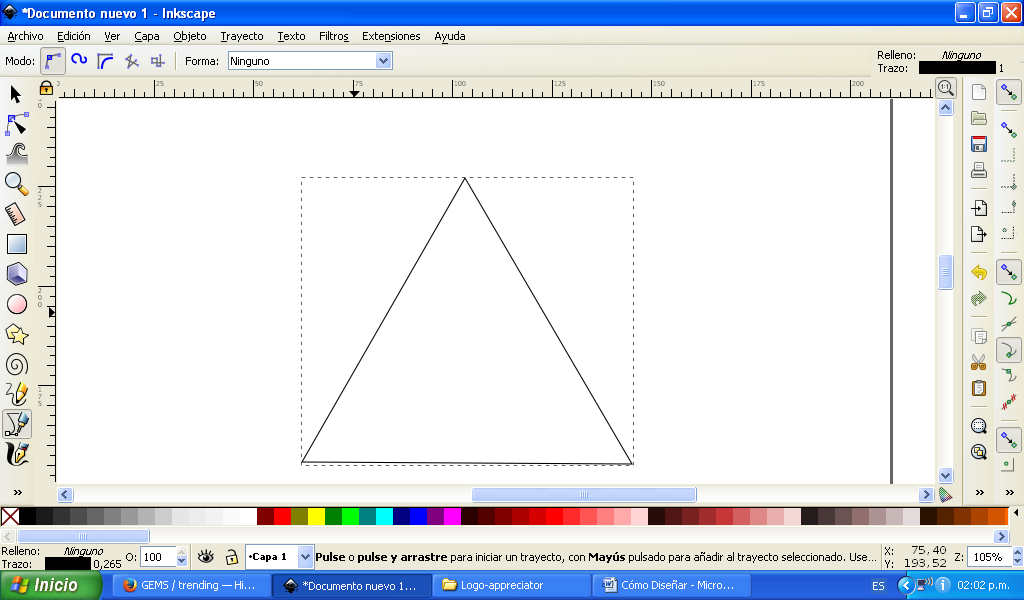
Task: Toggle top snap enable button
Action: pos(1009,93)
